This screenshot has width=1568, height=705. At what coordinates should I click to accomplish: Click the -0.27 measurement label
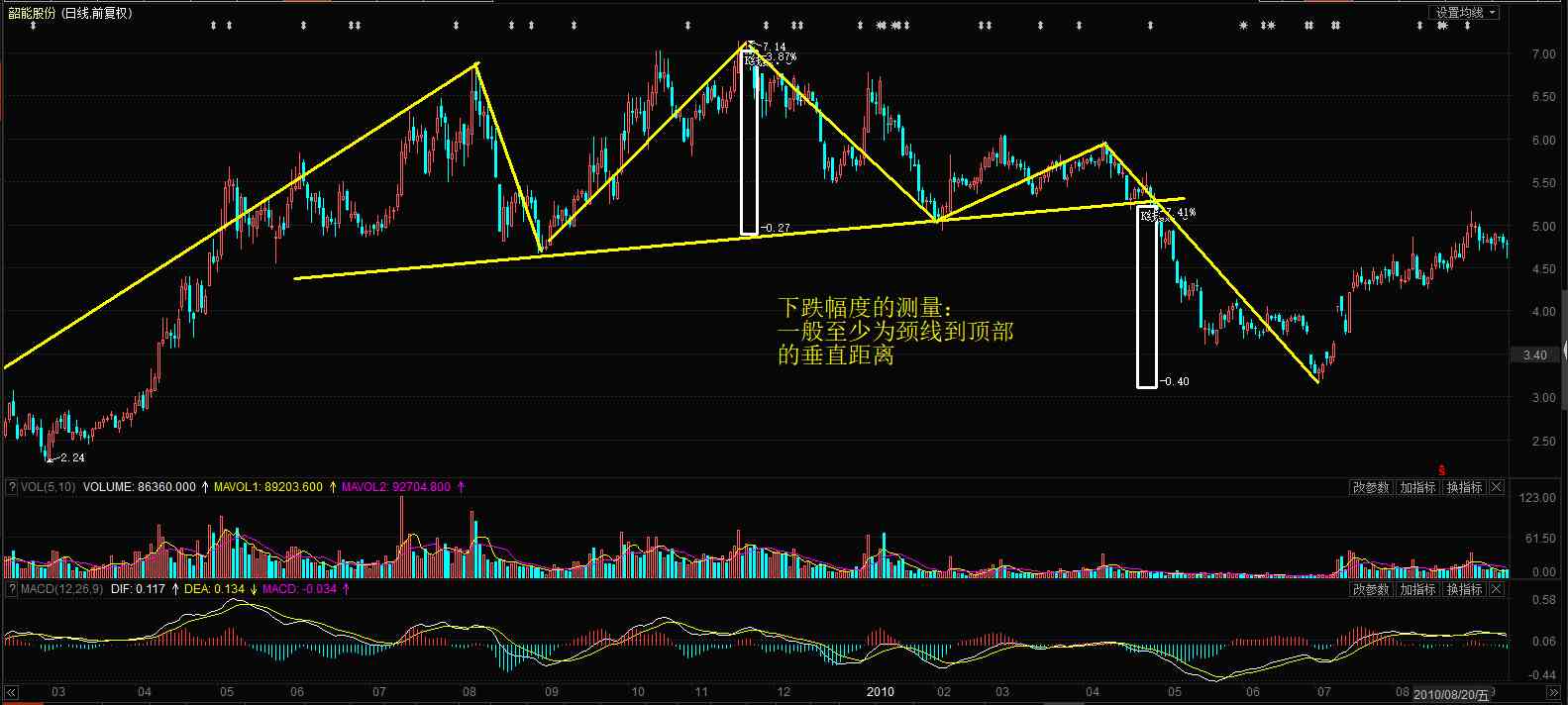(x=775, y=229)
